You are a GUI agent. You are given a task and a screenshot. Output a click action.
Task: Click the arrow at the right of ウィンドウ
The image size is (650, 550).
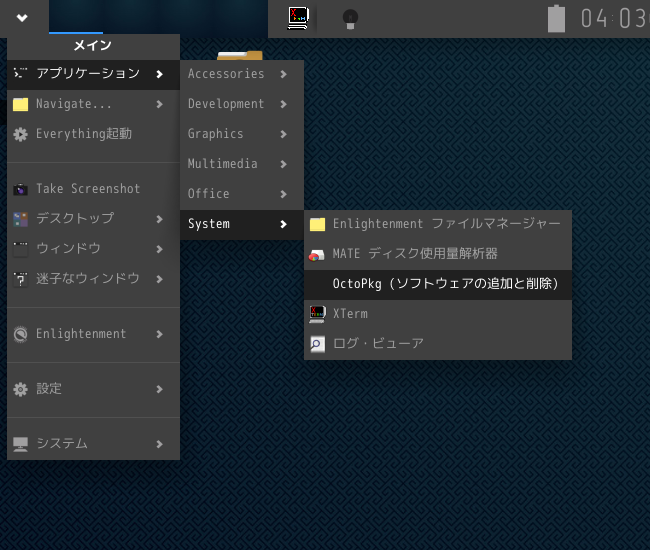pos(160,249)
